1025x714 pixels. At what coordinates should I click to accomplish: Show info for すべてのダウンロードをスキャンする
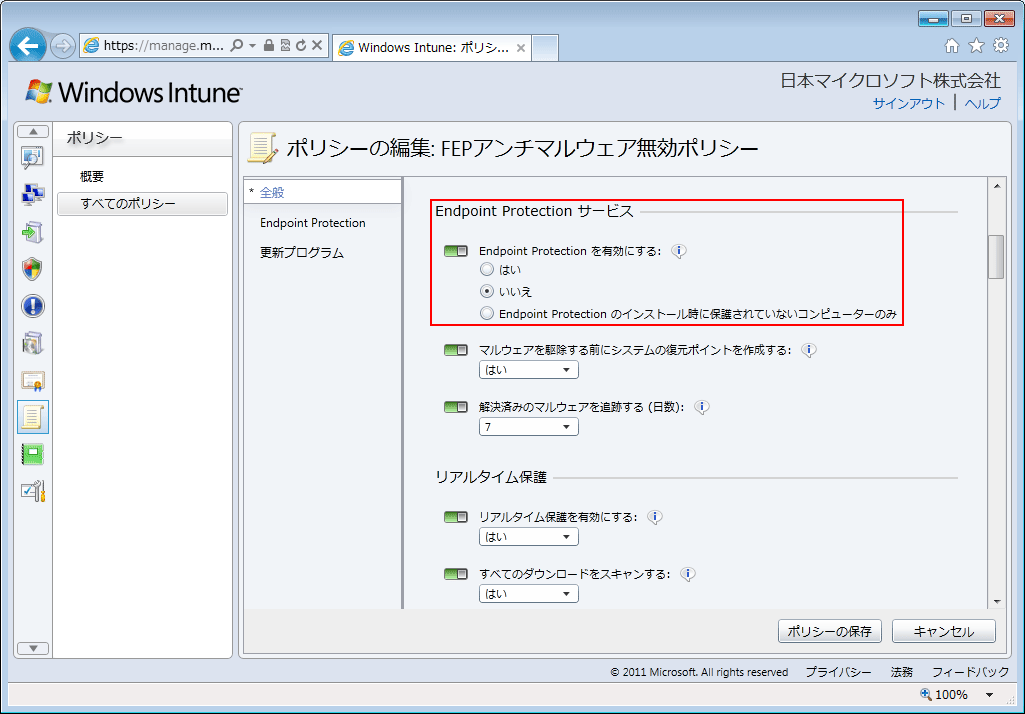click(x=687, y=574)
